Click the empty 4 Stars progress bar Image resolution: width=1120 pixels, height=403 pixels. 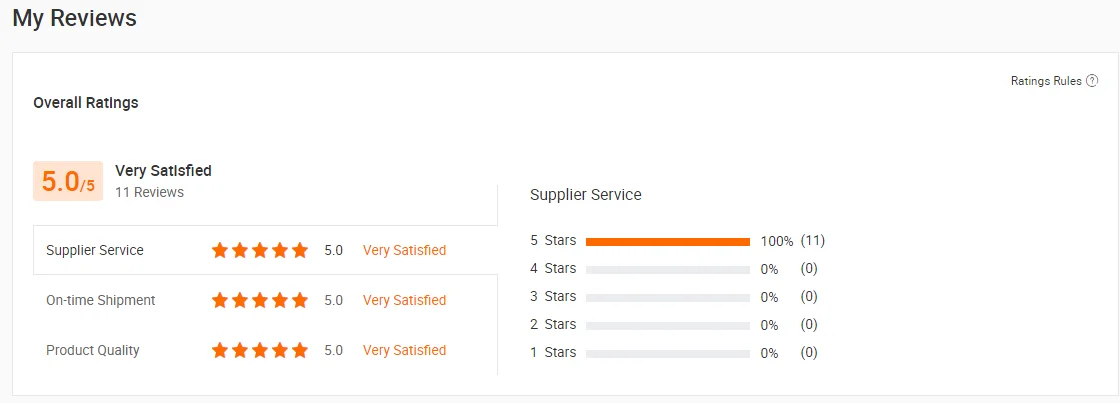point(668,269)
